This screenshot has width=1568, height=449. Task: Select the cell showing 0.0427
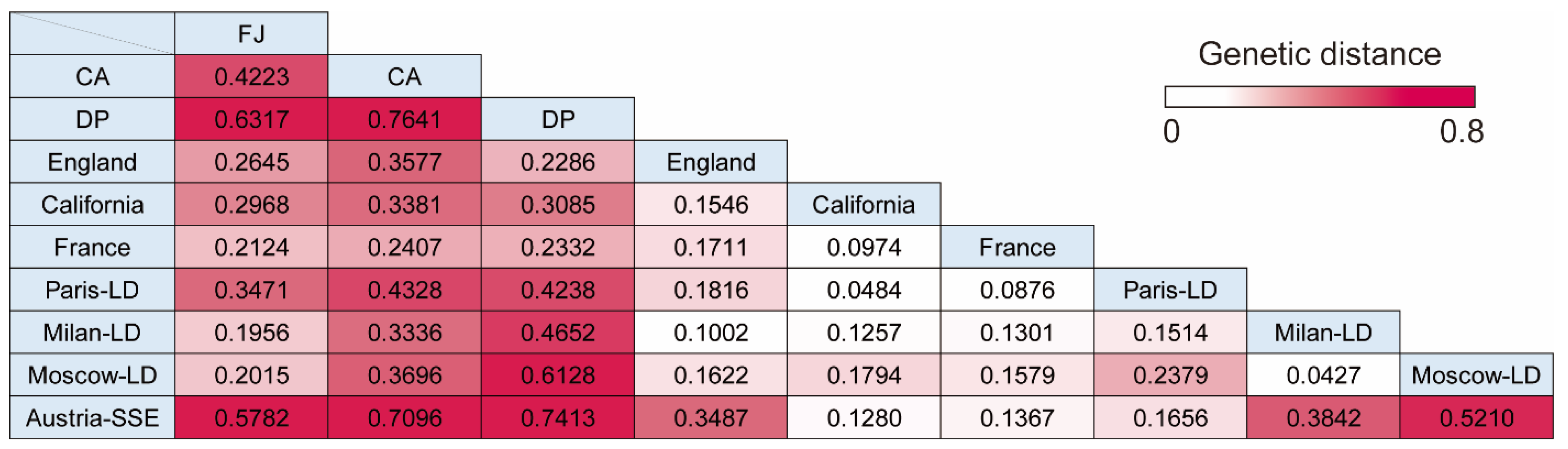click(x=1323, y=375)
